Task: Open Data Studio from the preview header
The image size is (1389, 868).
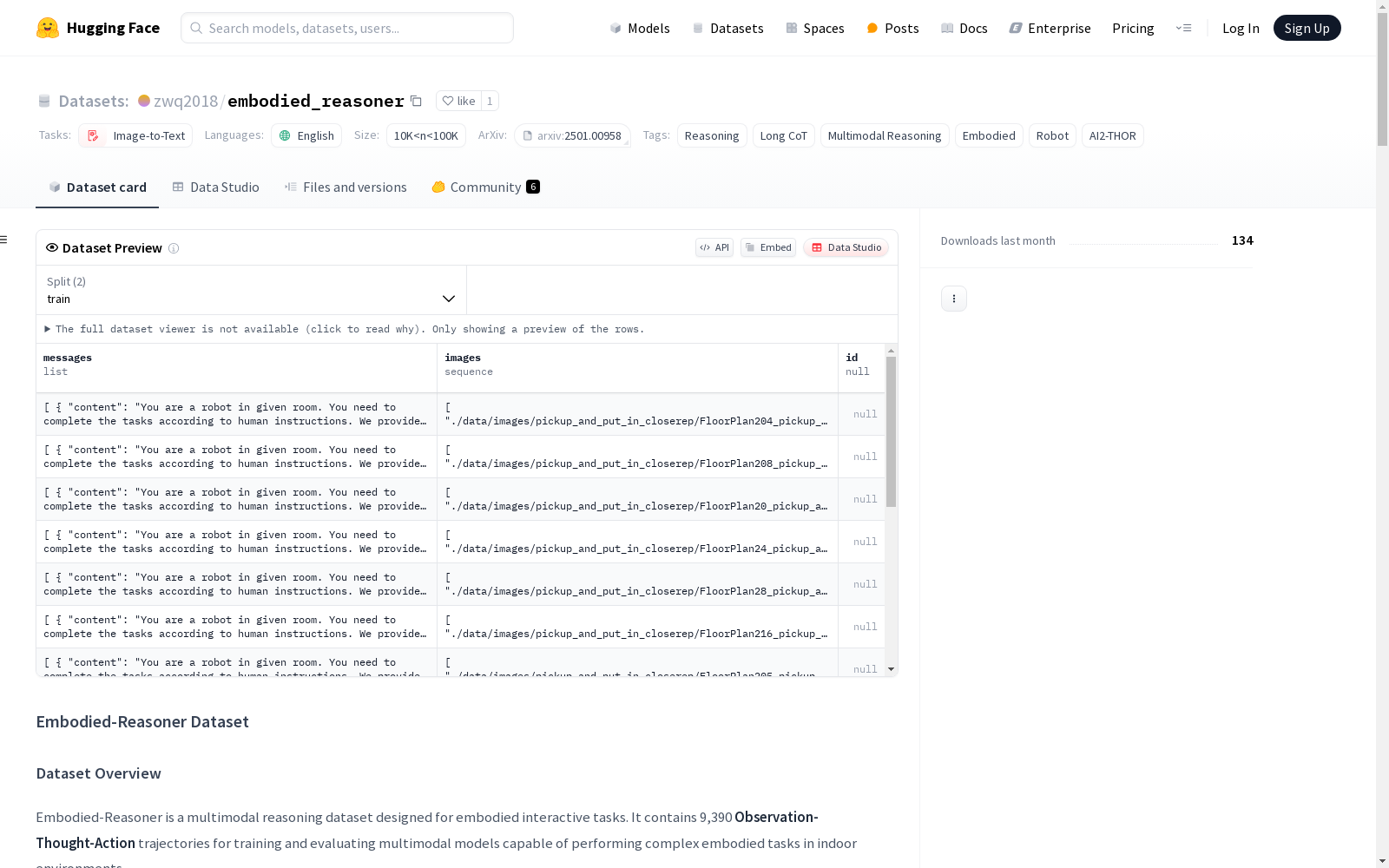Action: pyautogui.click(x=846, y=247)
